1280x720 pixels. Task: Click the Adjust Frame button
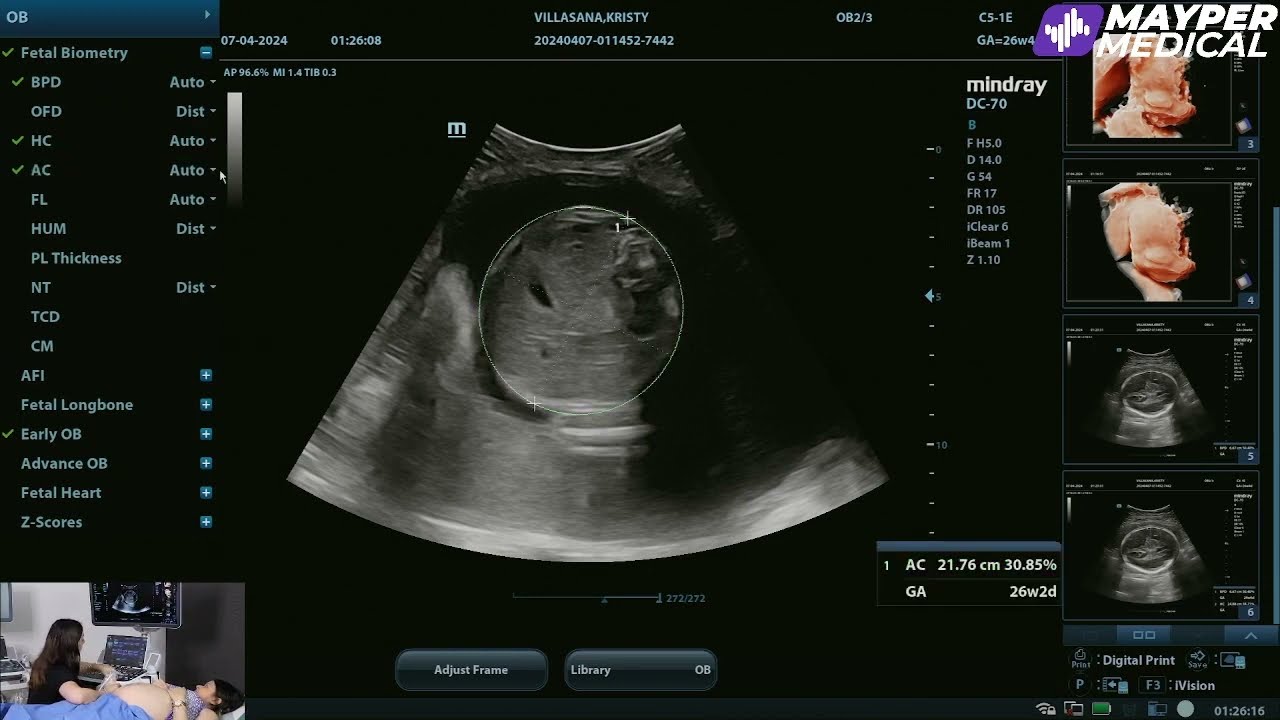[471, 670]
